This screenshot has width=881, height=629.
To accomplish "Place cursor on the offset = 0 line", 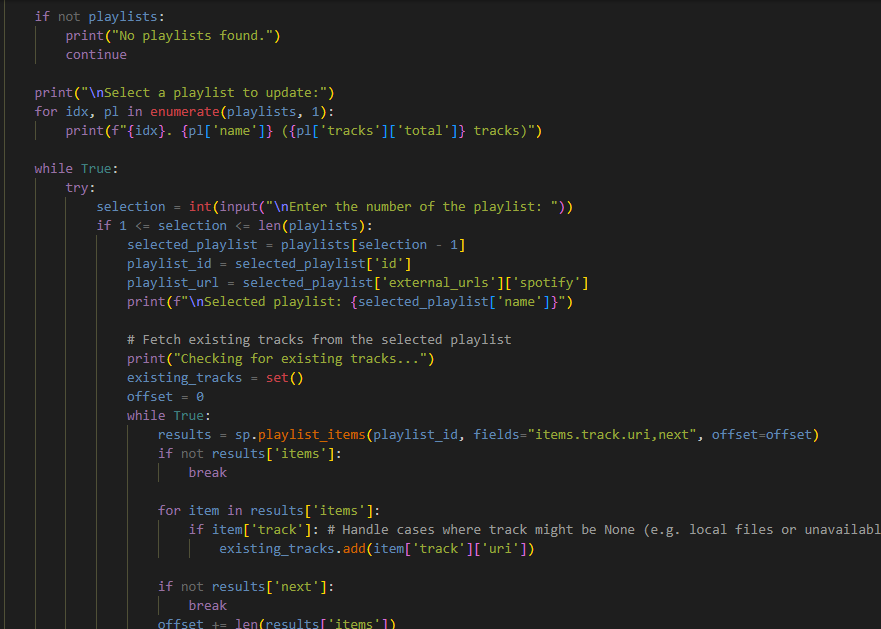I will [165, 397].
